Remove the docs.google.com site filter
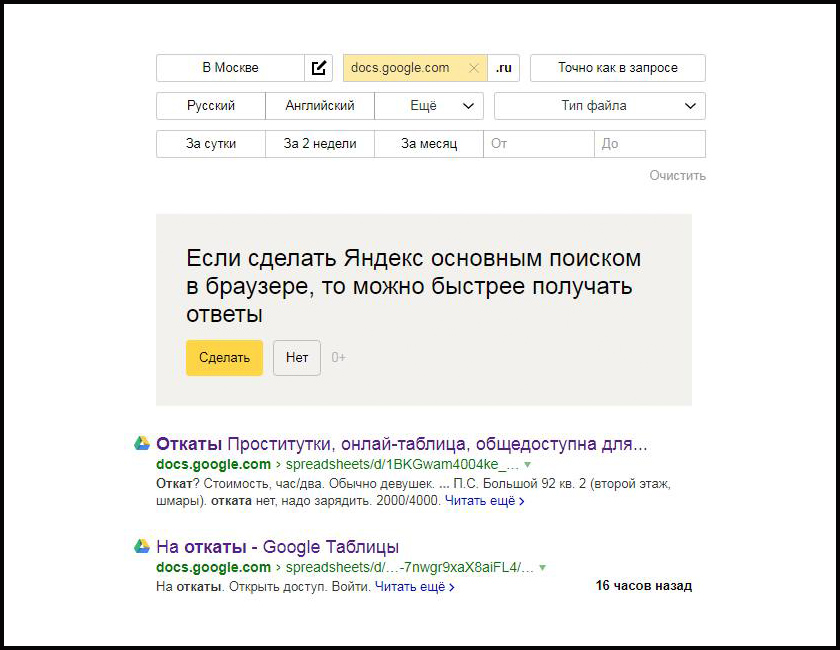The width and height of the screenshot is (840, 650). click(474, 68)
